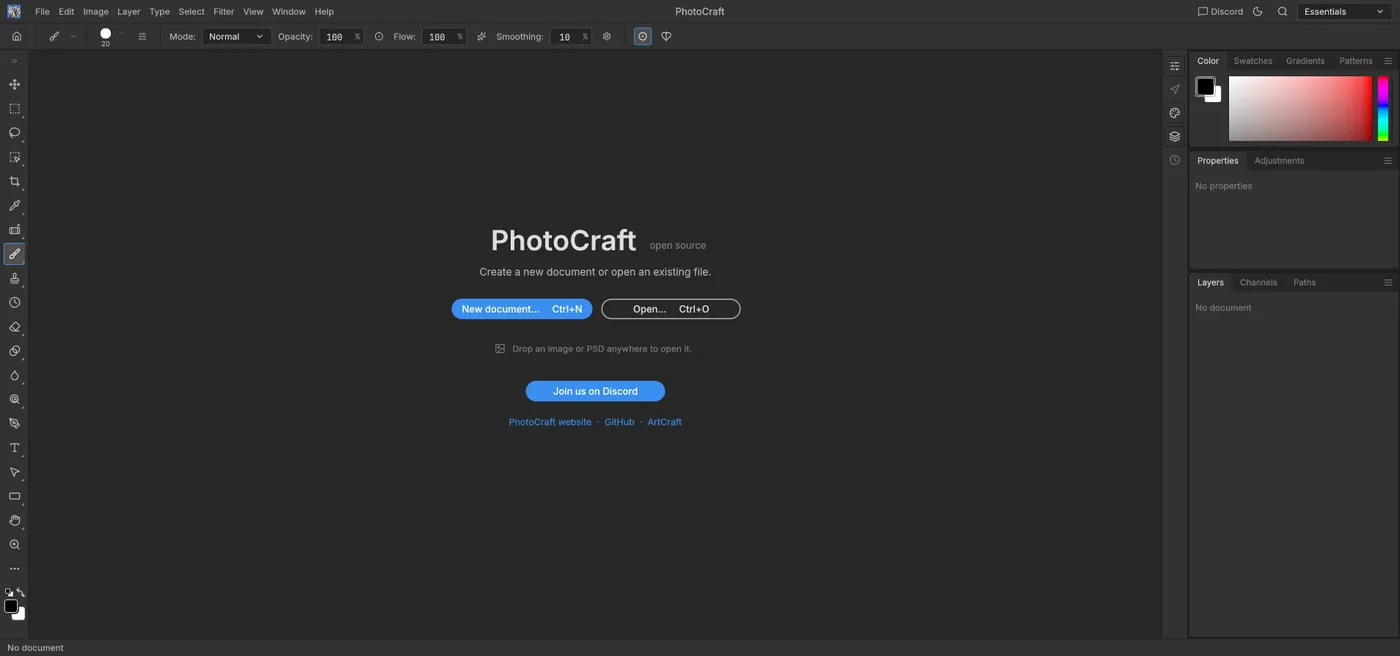Screen dimensions: 1400x656
Task: Open the Filter menu
Action: [x=224, y=12]
